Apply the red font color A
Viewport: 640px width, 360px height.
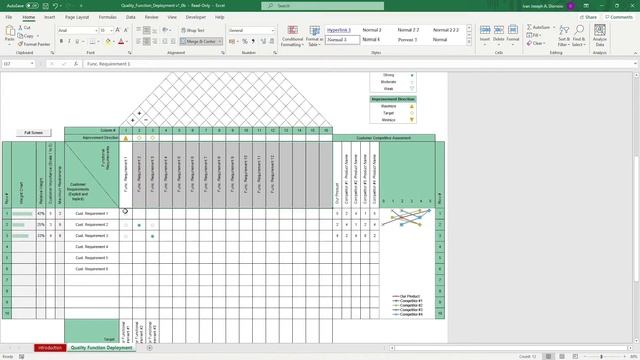121,41
